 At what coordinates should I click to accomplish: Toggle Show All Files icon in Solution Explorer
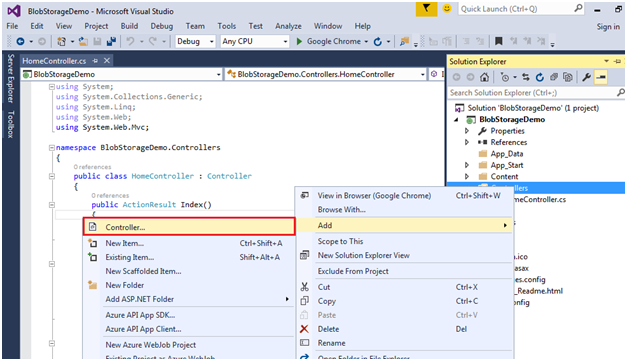point(567,77)
